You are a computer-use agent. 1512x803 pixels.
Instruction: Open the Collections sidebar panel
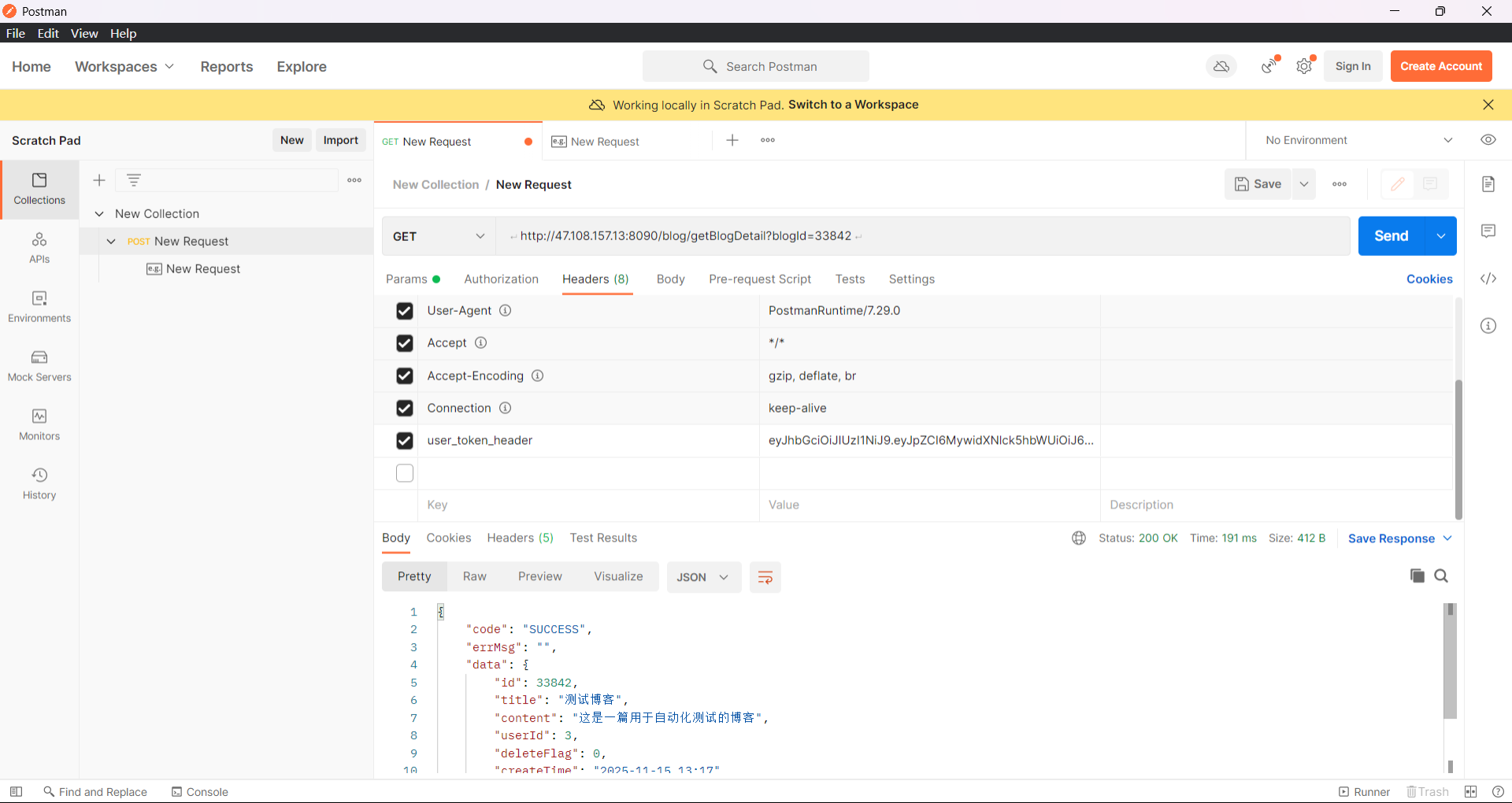pos(39,189)
